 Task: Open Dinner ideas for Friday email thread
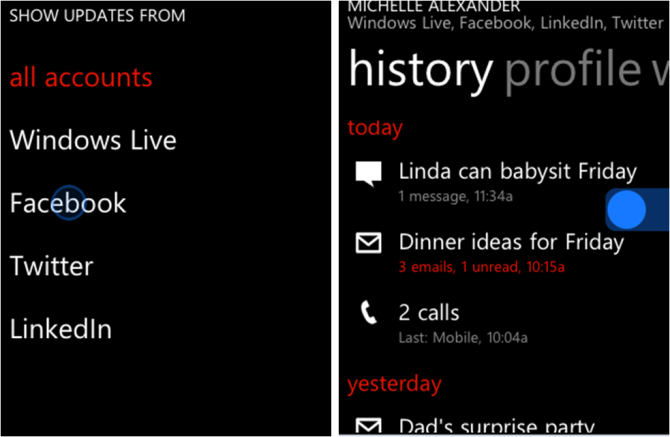pyautogui.click(x=511, y=242)
